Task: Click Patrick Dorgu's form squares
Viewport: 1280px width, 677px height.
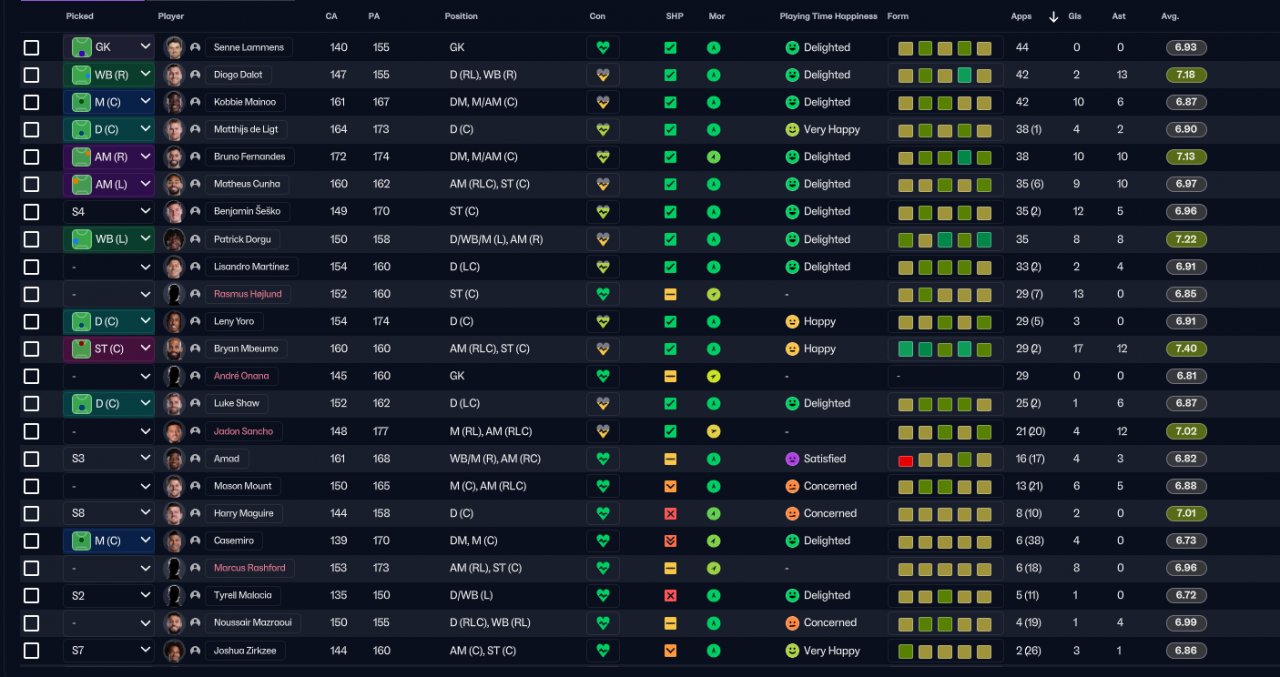Action: 945,239
